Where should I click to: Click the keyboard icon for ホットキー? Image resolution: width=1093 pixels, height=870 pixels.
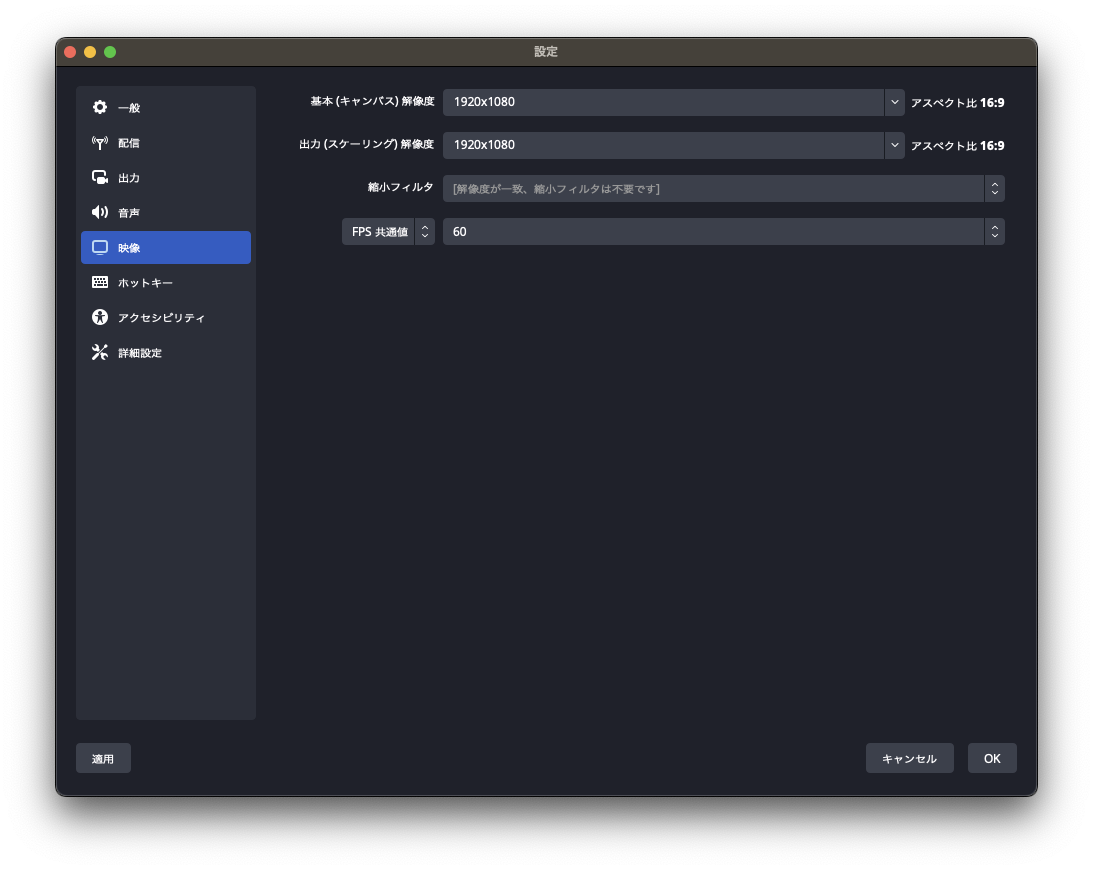[x=100, y=282]
